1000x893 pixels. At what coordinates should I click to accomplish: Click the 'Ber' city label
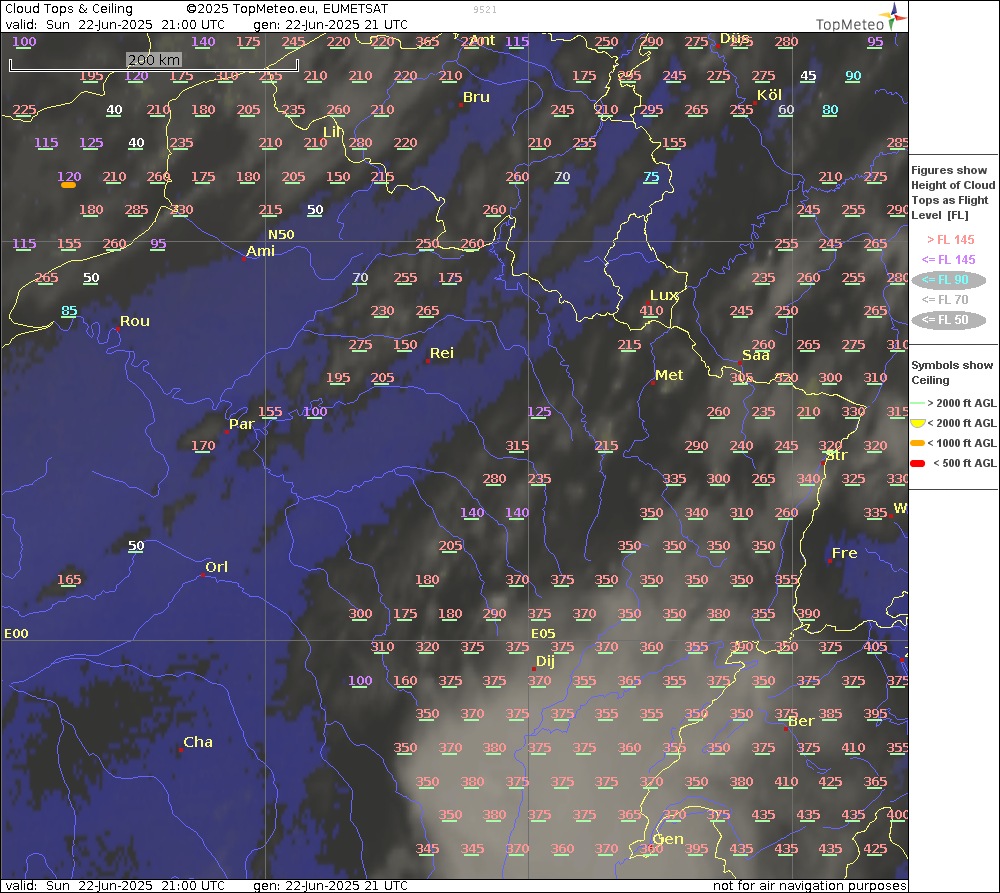(x=801, y=721)
